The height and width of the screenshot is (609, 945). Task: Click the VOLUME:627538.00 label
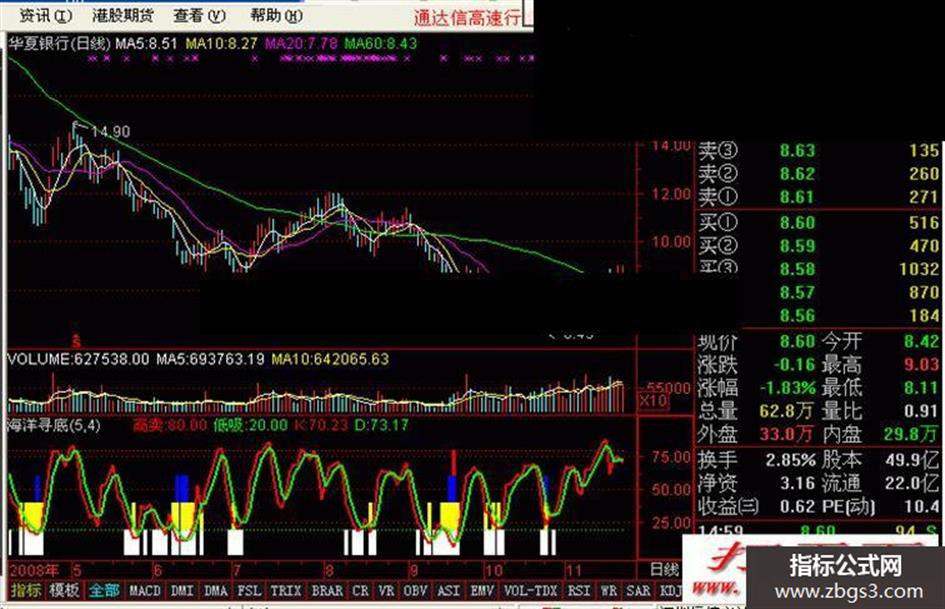pyautogui.click(x=78, y=359)
